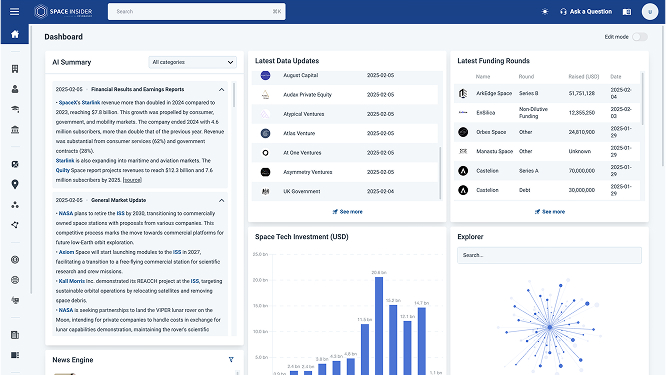Open the hamburger menu in top bar
Image resolution: width=666 pixels, height=375 pixels.
[14, 11]
